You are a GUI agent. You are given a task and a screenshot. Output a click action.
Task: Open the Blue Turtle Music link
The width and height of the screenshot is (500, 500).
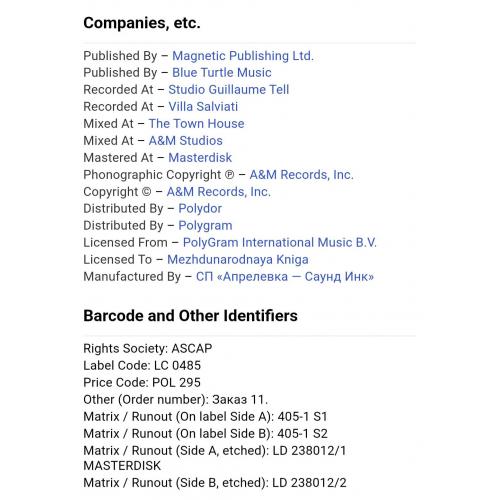pyautogui.click(x=222, y=73)
